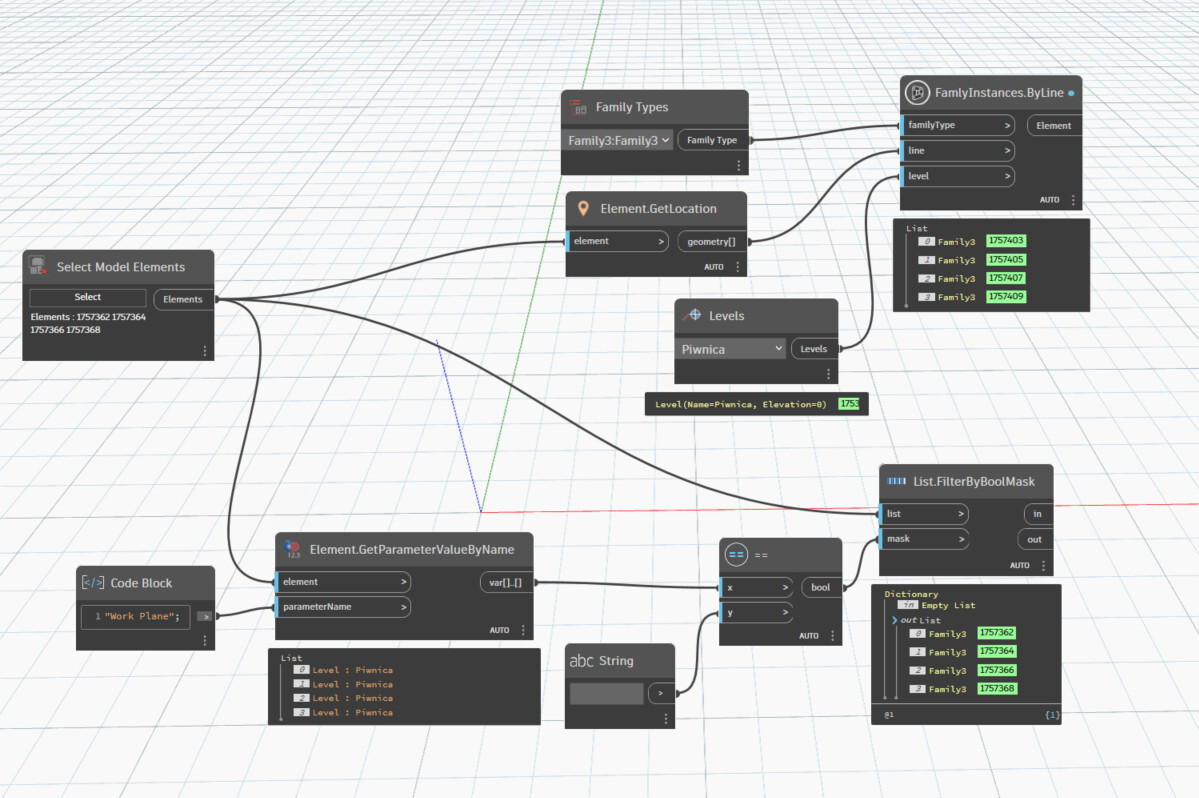Click element ID 1757362 in dictionary preview
This screenshot has width=1199, height=798.
[996, 632]
